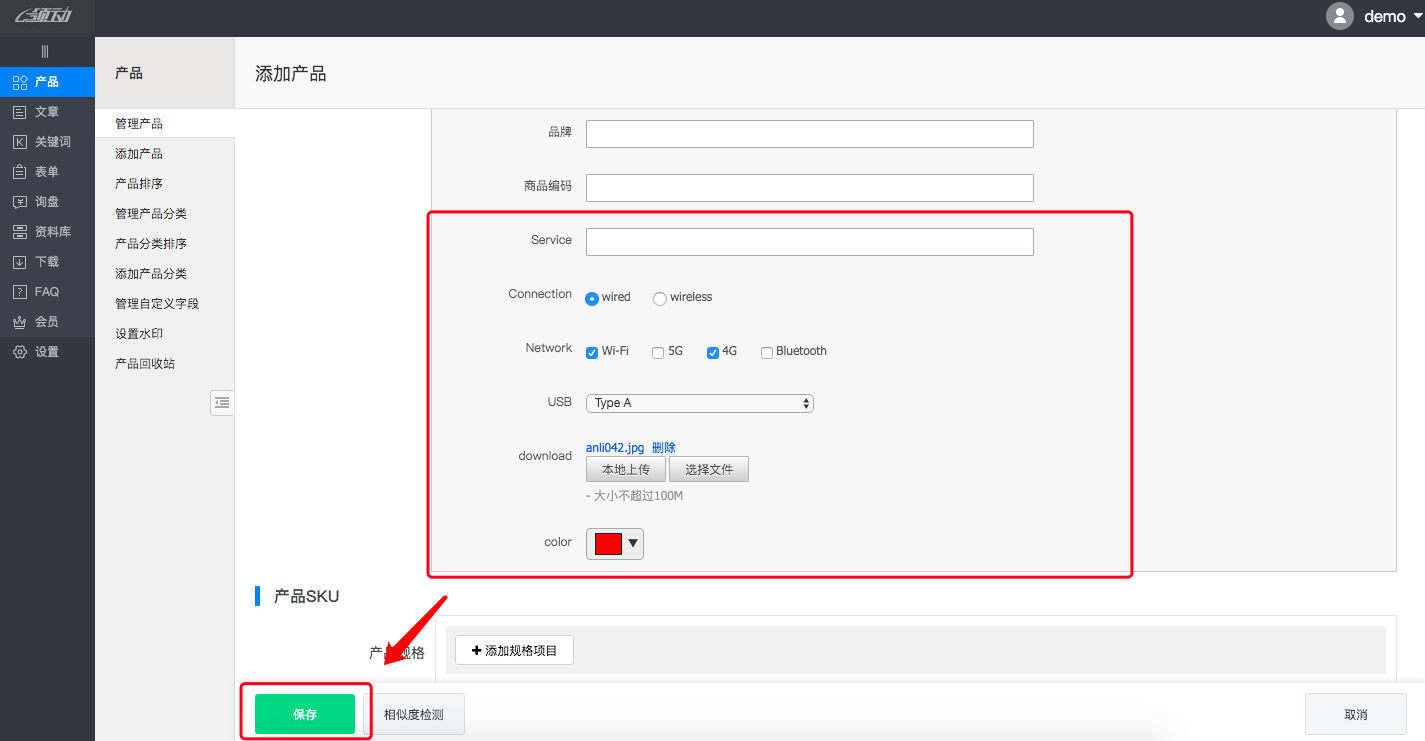
Task: Click the 资料库 database icon
Action: pyautogui.click(x=19, y=232)
